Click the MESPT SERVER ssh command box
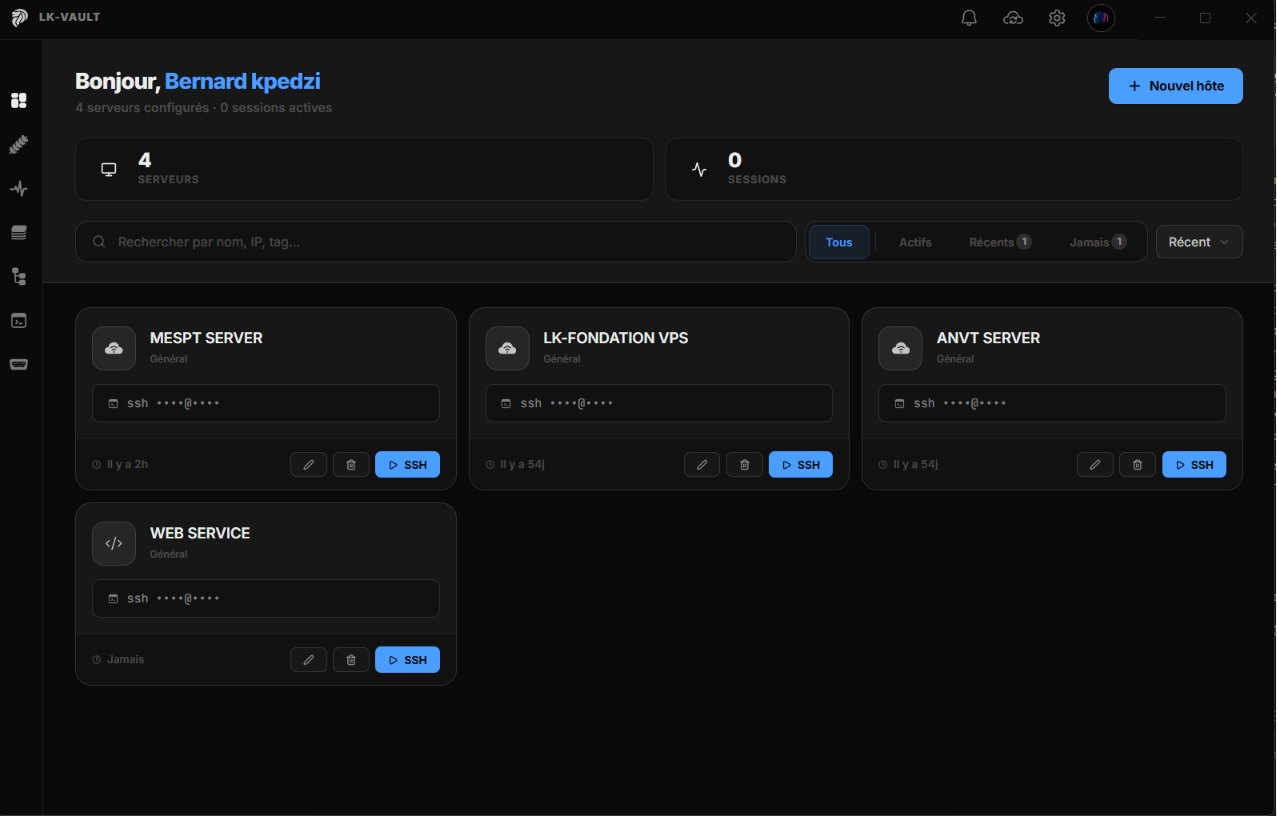This screenshot has width=1277, height=817. pos(266,403)
